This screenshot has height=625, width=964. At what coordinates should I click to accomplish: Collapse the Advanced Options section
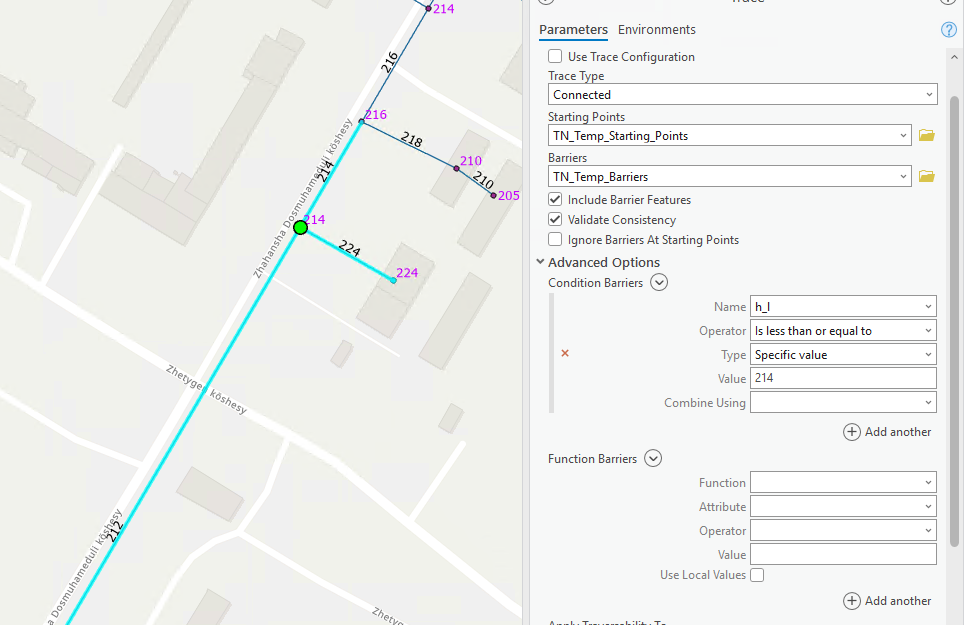tap(540, 262)
